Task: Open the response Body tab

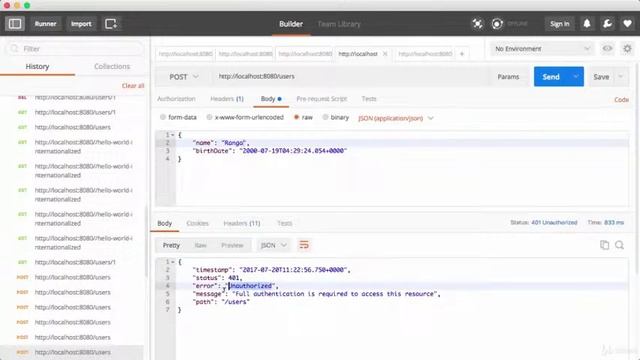Action: 164,223
